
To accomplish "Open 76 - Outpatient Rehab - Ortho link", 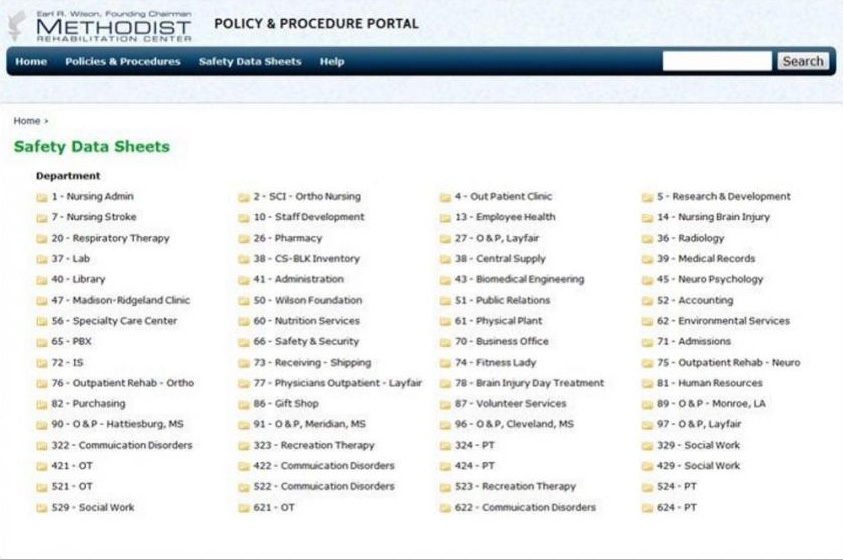I will coord(123,383).
